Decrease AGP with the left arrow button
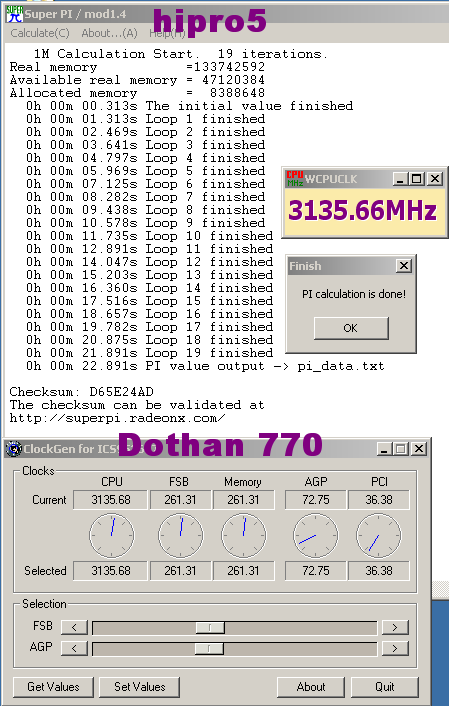The height and width of the screenshot is (706, 449). pos(74,648)
